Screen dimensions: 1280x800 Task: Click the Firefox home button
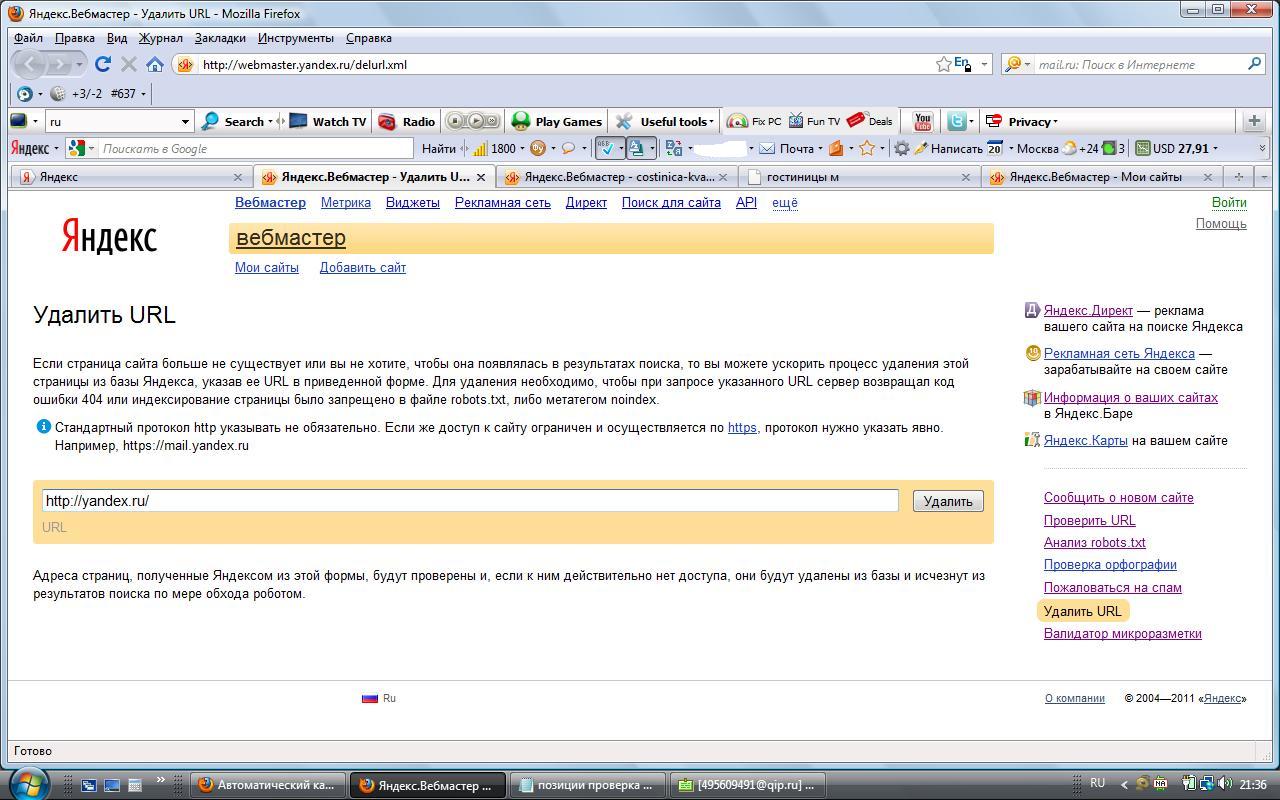[x=155, y=64]
